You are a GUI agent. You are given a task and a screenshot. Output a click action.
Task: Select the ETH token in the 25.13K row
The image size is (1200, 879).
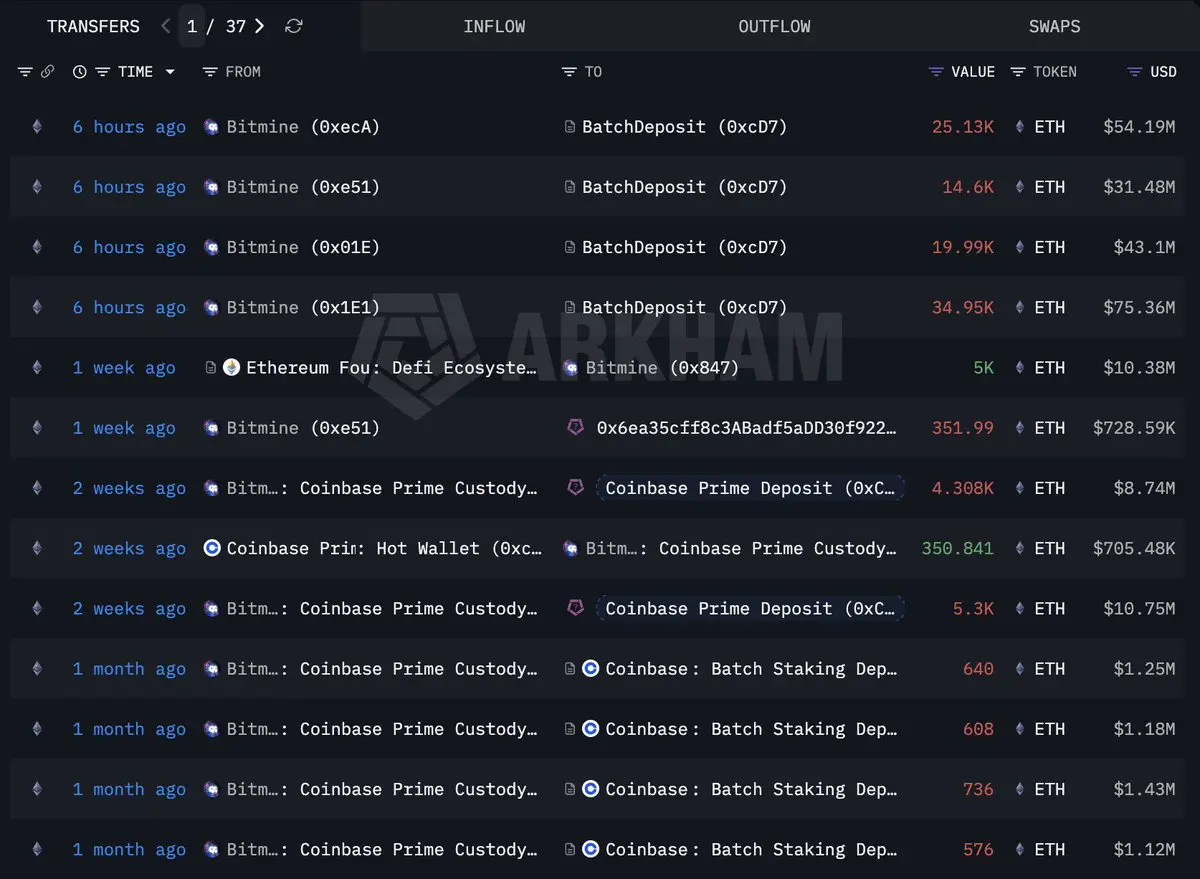point(1049,127)
